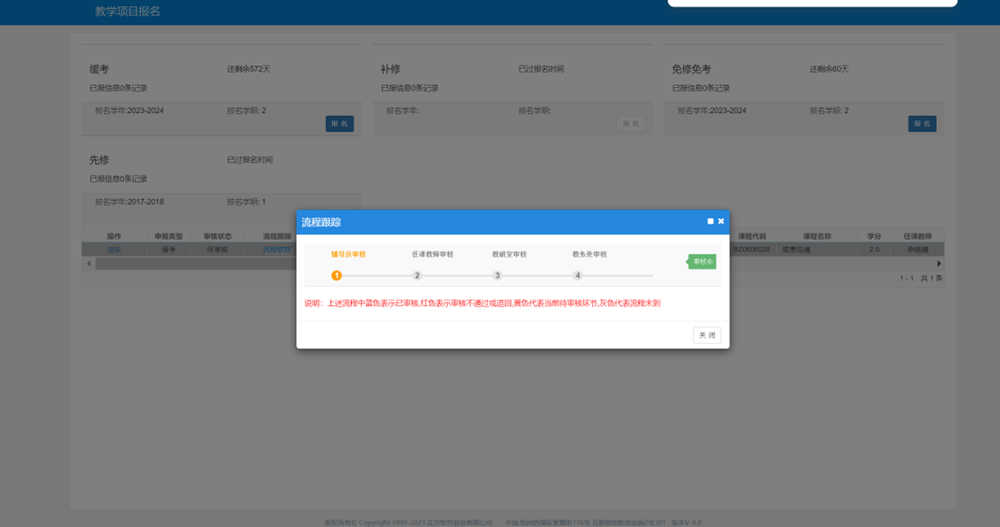The image size is (1000, 527).
Task: Click step 3 circle for 教研室审核
Action: (497, 275)
